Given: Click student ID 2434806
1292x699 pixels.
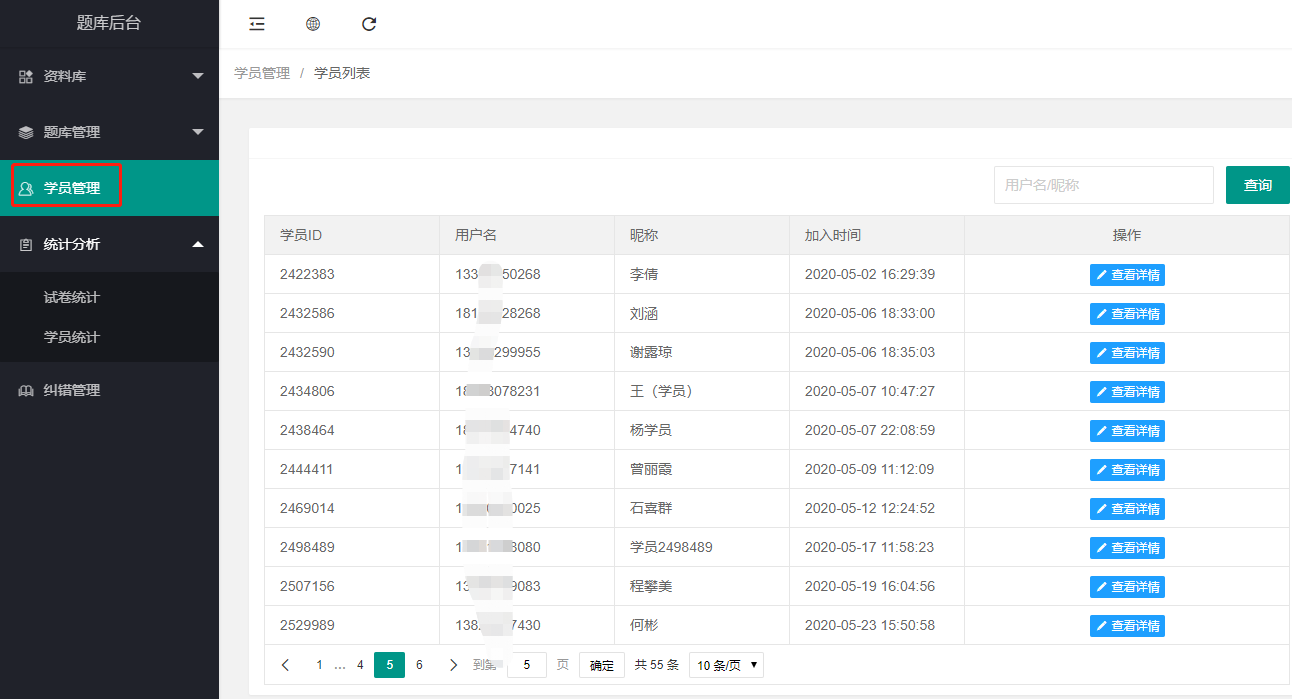Looking at the screenshot, I should pyautogui.click(x=307, y=391).
